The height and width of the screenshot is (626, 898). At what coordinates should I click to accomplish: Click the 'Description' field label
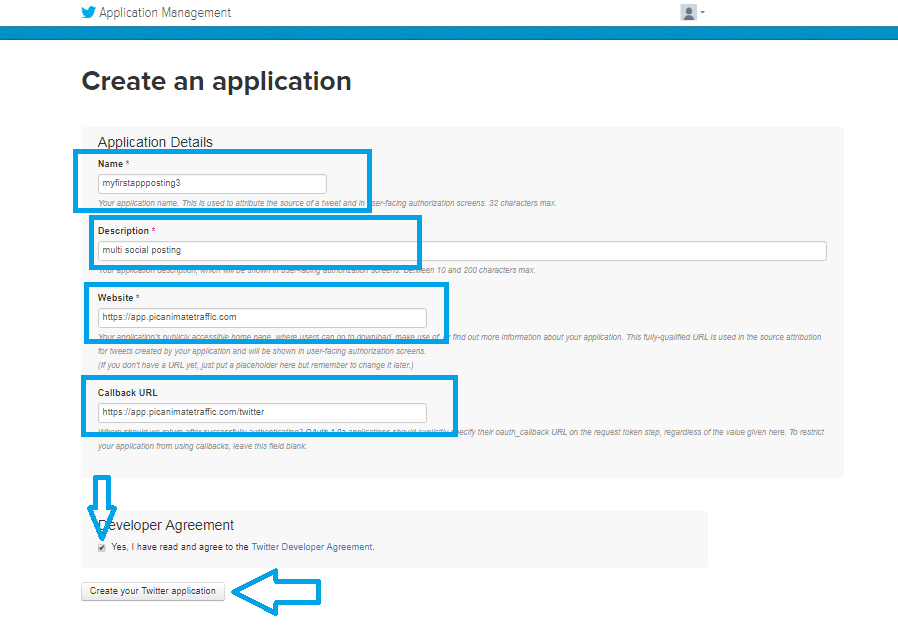[x=123, y=231]
